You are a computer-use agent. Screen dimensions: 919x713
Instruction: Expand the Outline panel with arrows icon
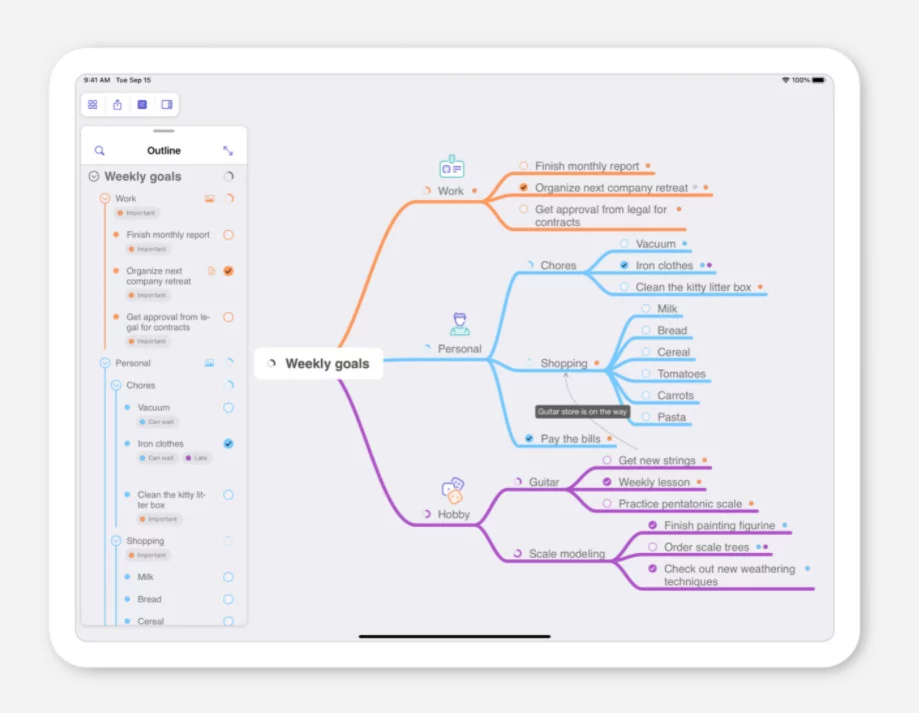[x=228, y=151]
